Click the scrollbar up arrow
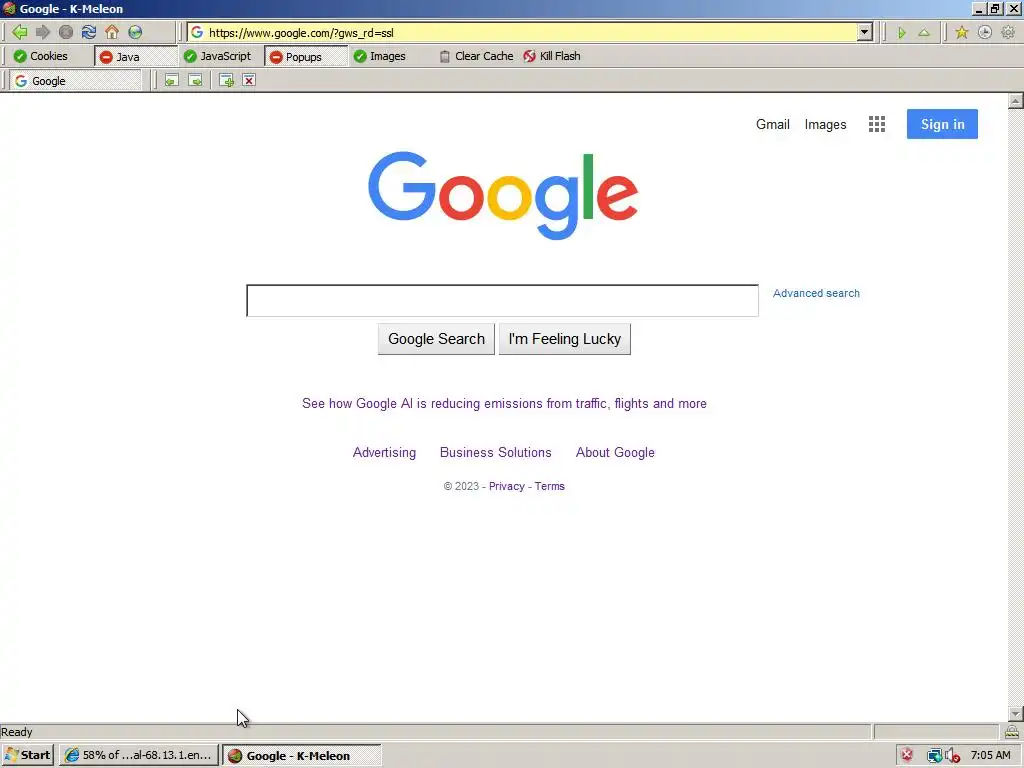The image size is (1024, 768). pyautogui.click(x=1016, y=101)
